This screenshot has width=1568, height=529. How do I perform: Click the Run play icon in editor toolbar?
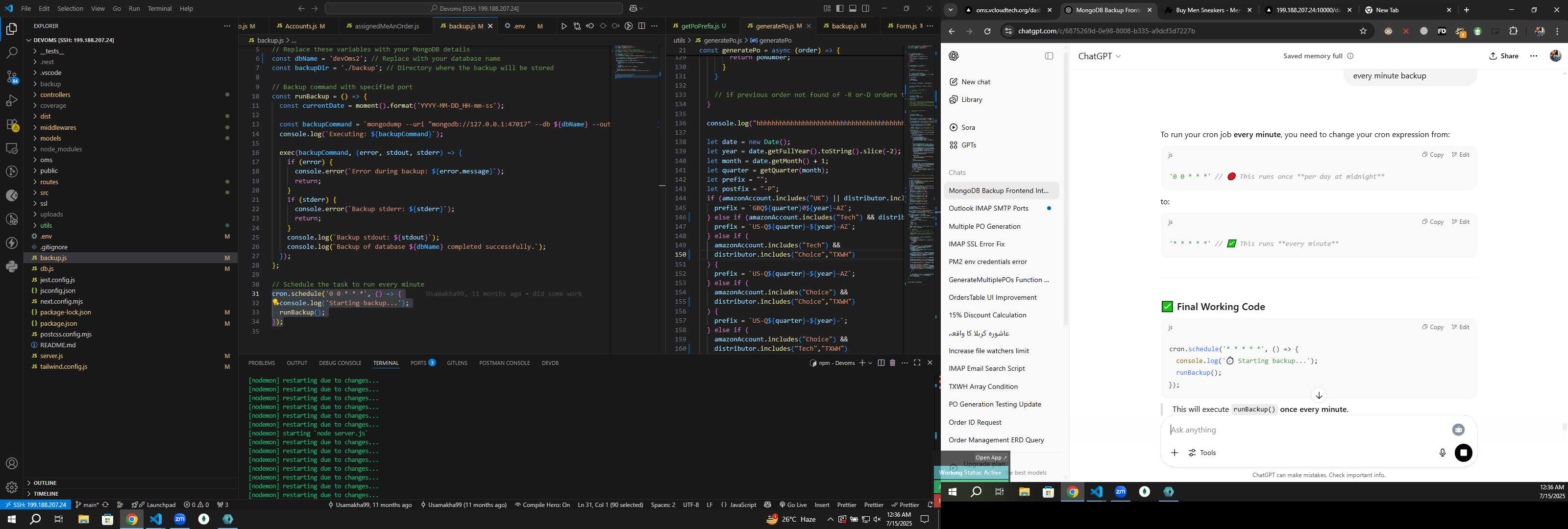(x=563, y=26)
